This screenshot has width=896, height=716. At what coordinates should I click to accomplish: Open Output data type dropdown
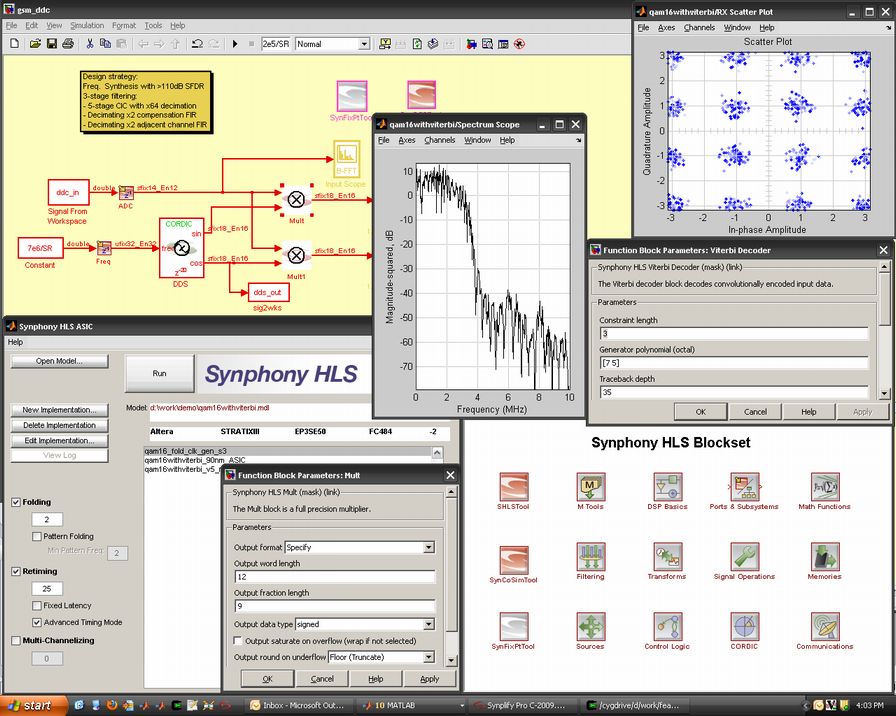coord(429,625)
